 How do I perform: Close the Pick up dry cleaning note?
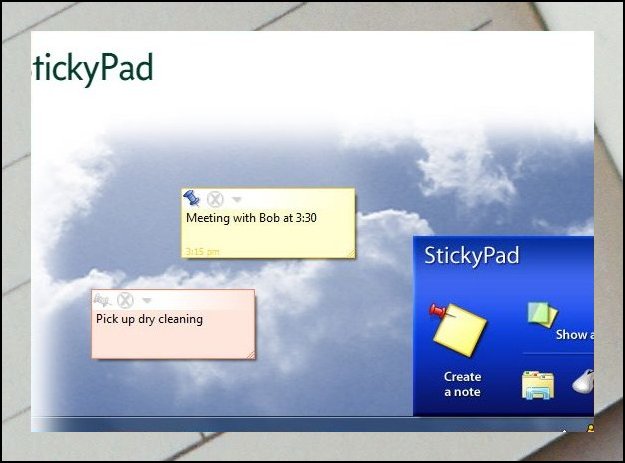(x=125, y=300)
